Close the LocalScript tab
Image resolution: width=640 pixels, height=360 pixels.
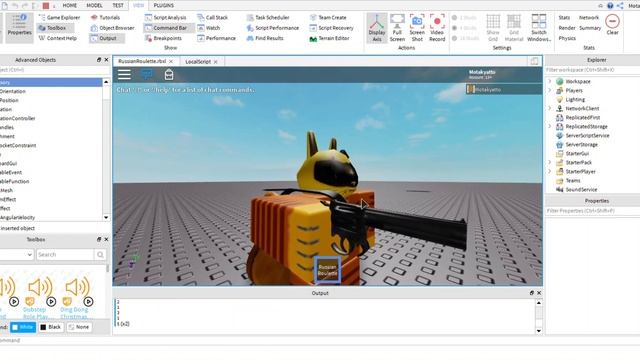pos(216,62)
